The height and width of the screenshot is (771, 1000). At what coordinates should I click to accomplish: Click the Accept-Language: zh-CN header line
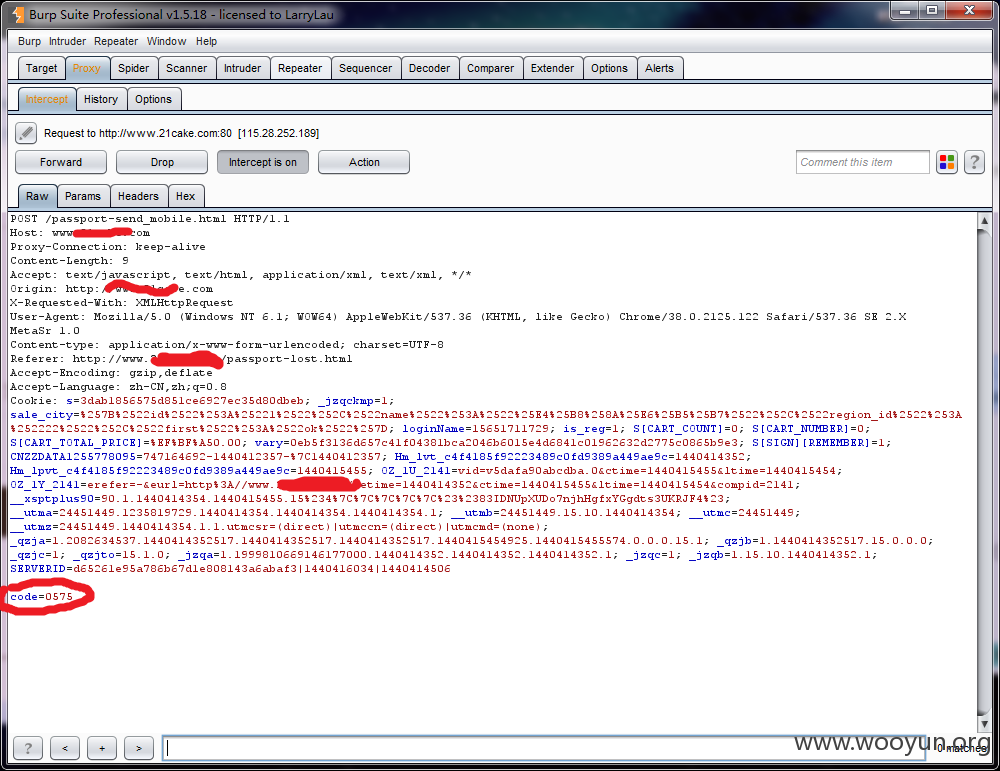pyautogui.click(x=119, y=387)
